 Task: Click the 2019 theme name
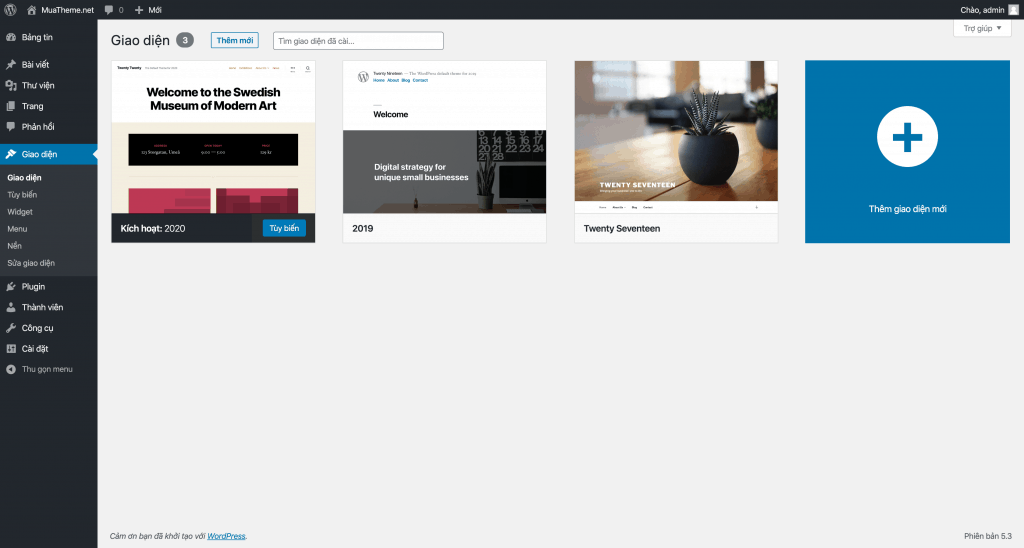[362, 229]
